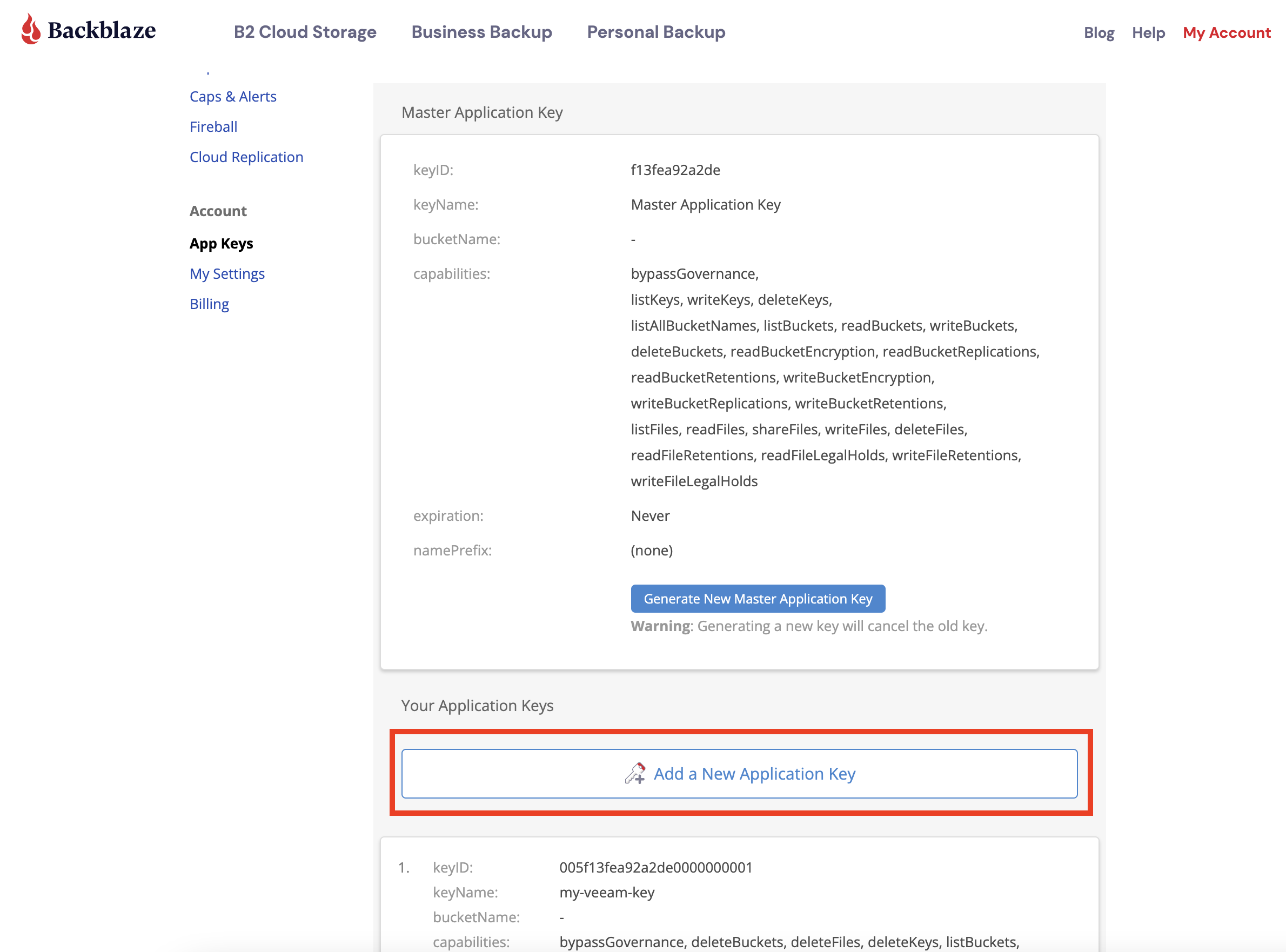Open Fireball sidebar link
1286x952 pixels.
click(x=213, y=127)
